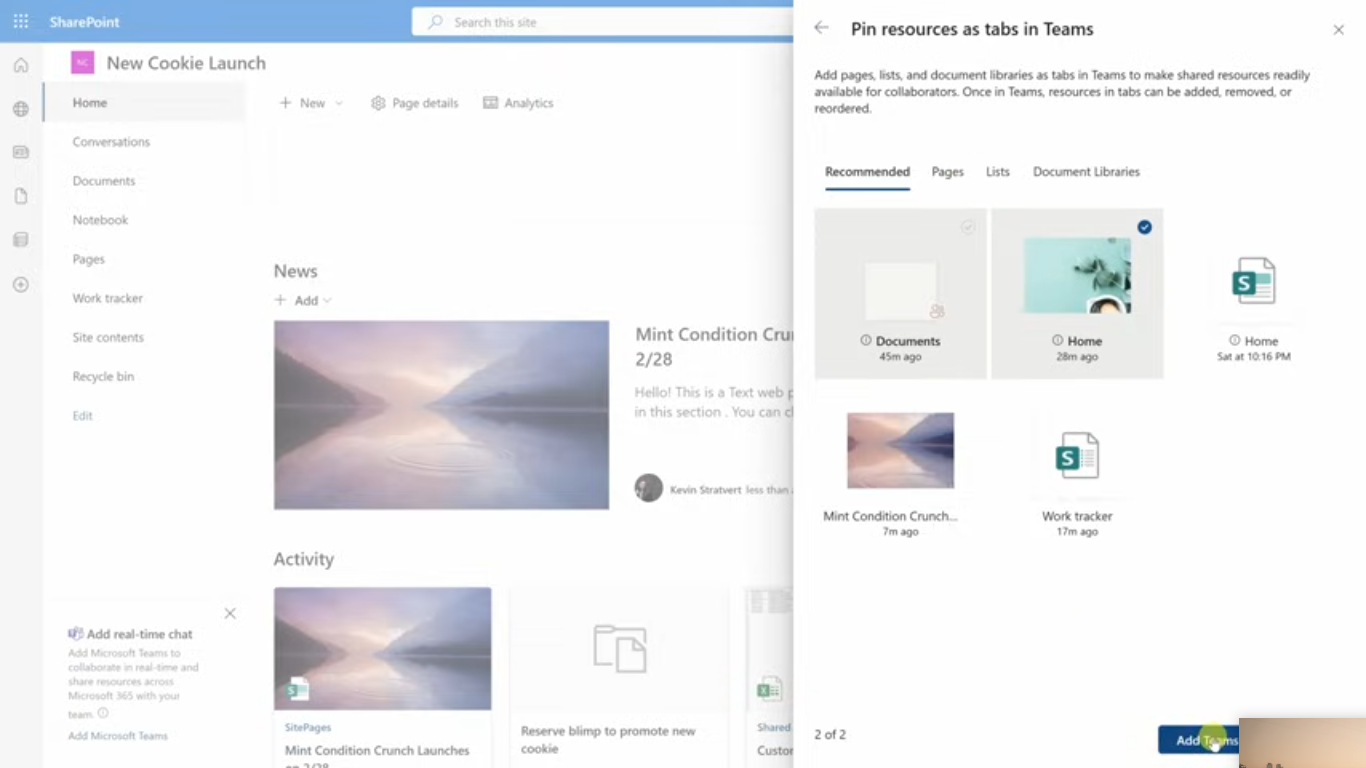
Task: Switch to the Document Libraries tab
Action: tap(1086, 172)
